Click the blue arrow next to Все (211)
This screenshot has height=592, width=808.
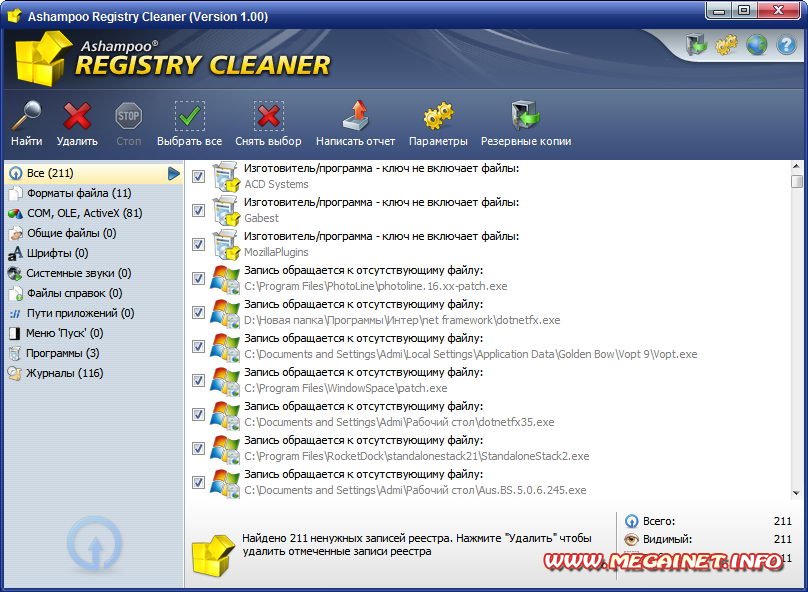point(174,174)
